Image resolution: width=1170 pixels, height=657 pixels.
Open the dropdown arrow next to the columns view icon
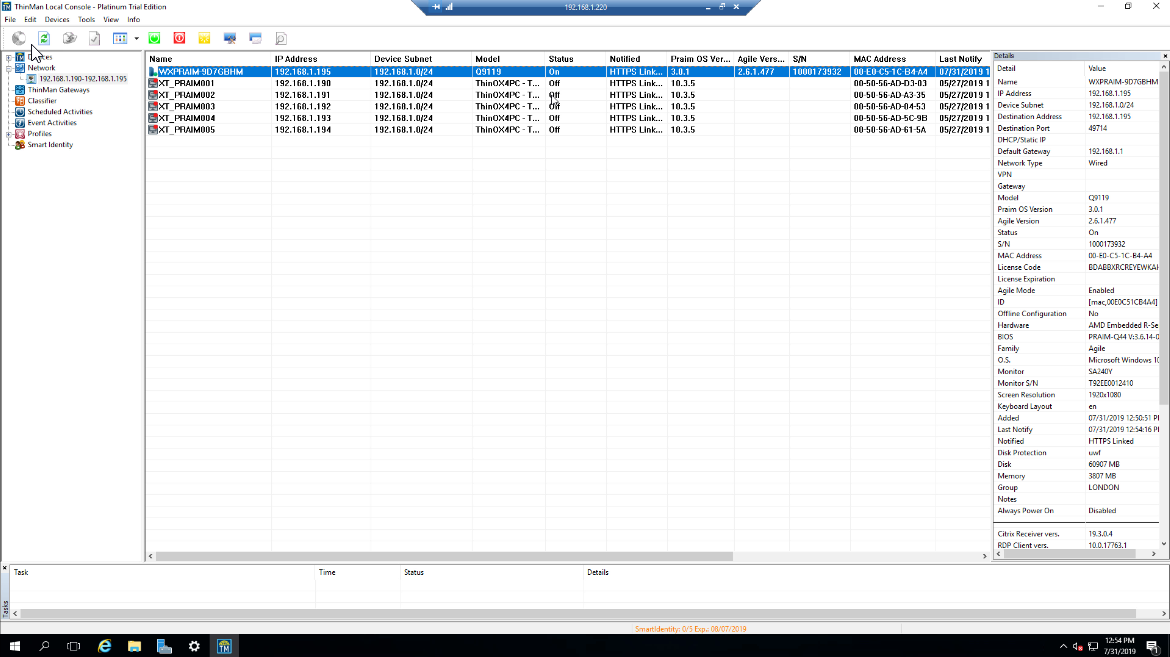pos(137,38)
